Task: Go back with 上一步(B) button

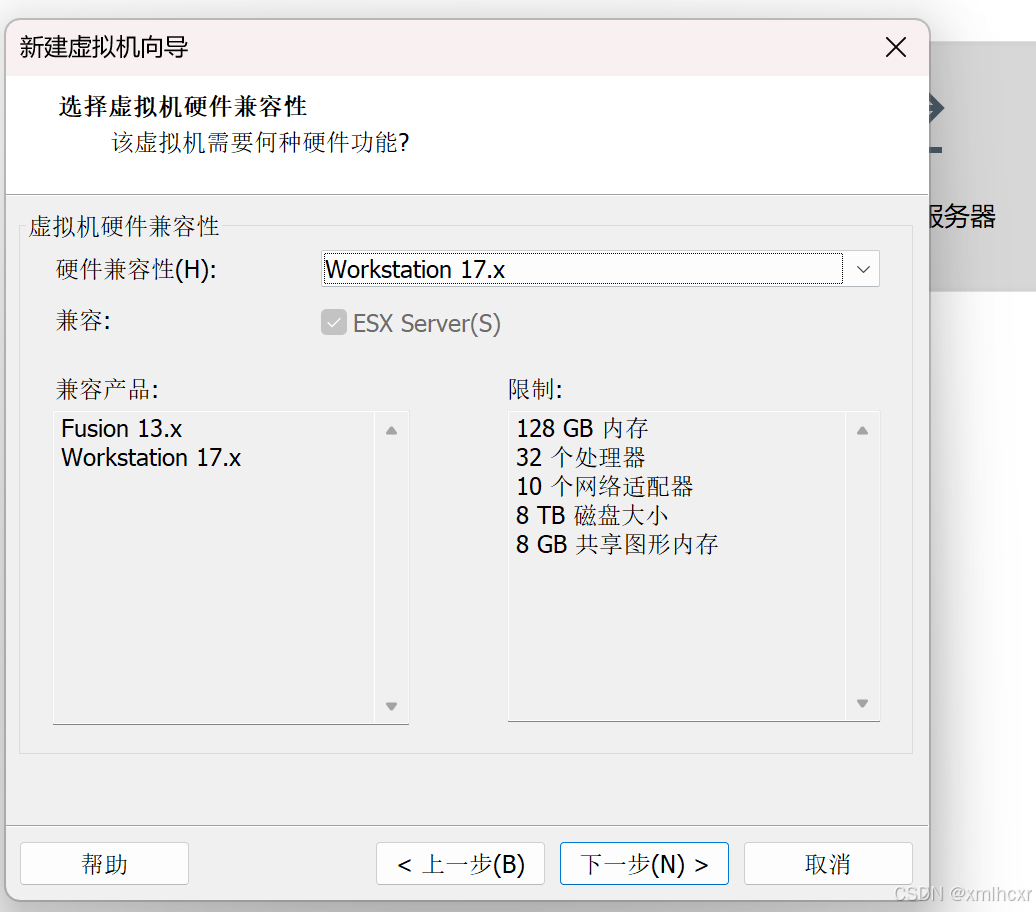Action: 461,863
